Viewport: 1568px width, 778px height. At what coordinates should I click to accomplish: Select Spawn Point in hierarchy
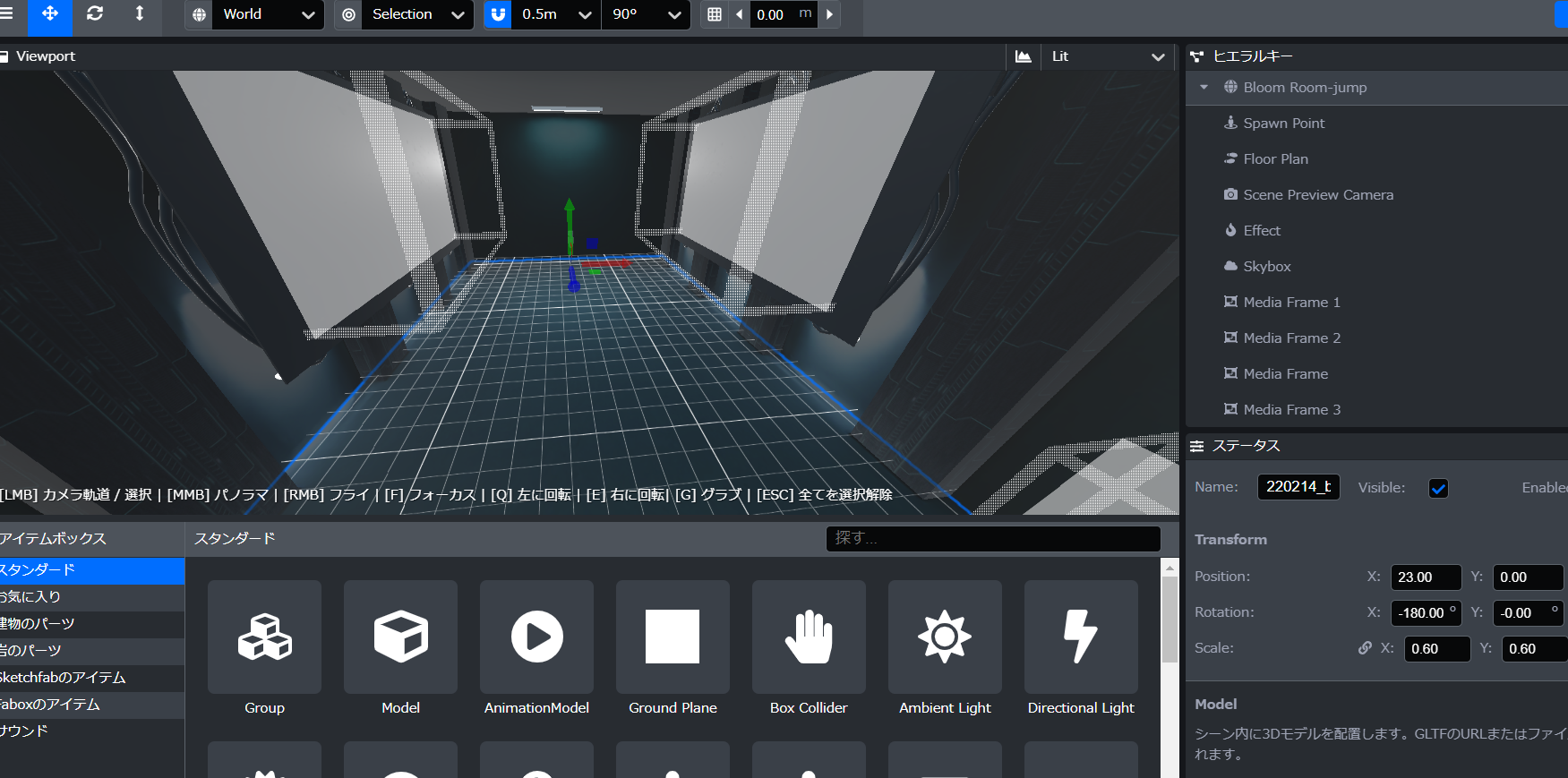pyautogui.click(x=1376, y=124)
